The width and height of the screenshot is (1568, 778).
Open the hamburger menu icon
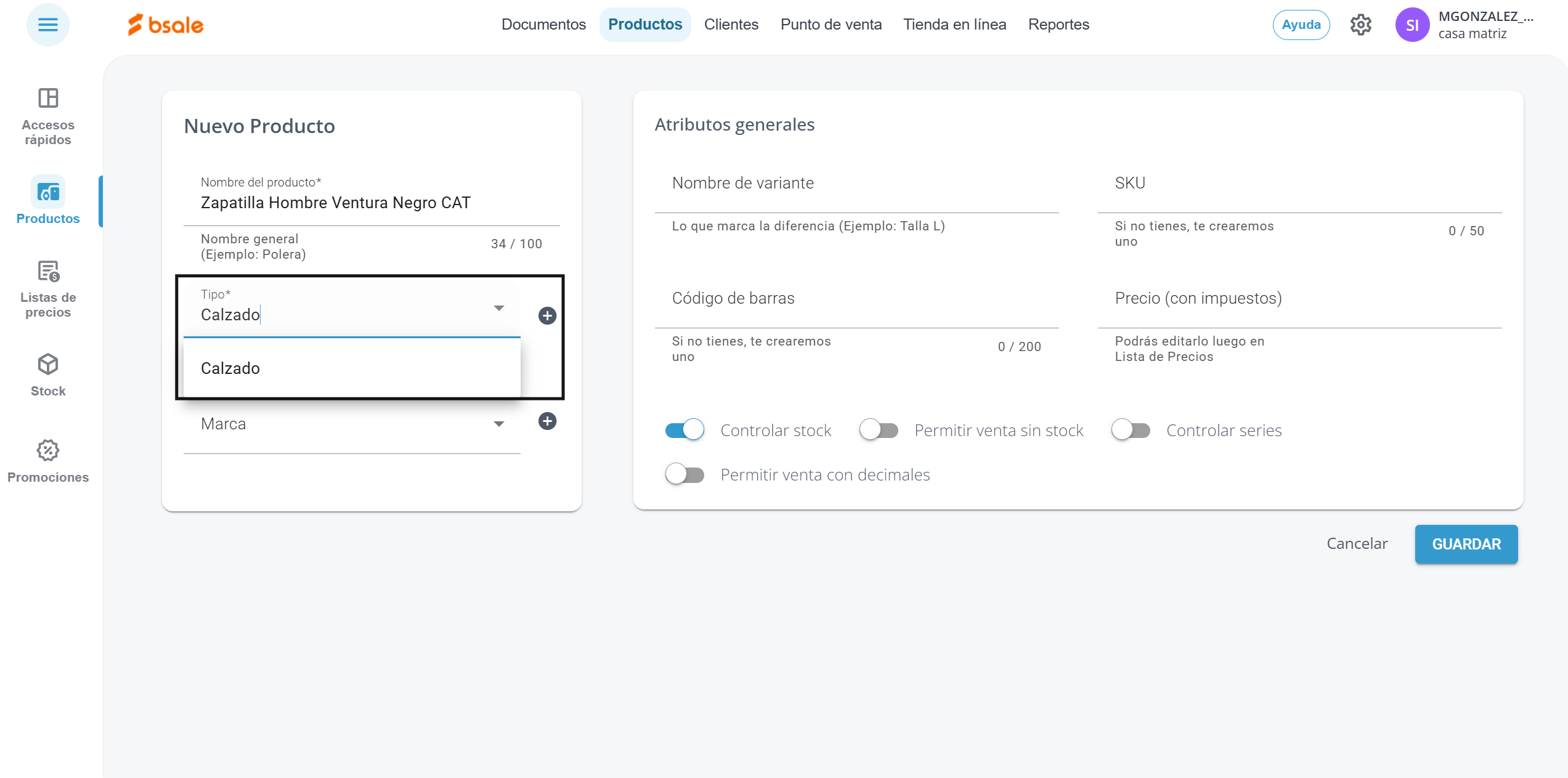tap(47, 25)
